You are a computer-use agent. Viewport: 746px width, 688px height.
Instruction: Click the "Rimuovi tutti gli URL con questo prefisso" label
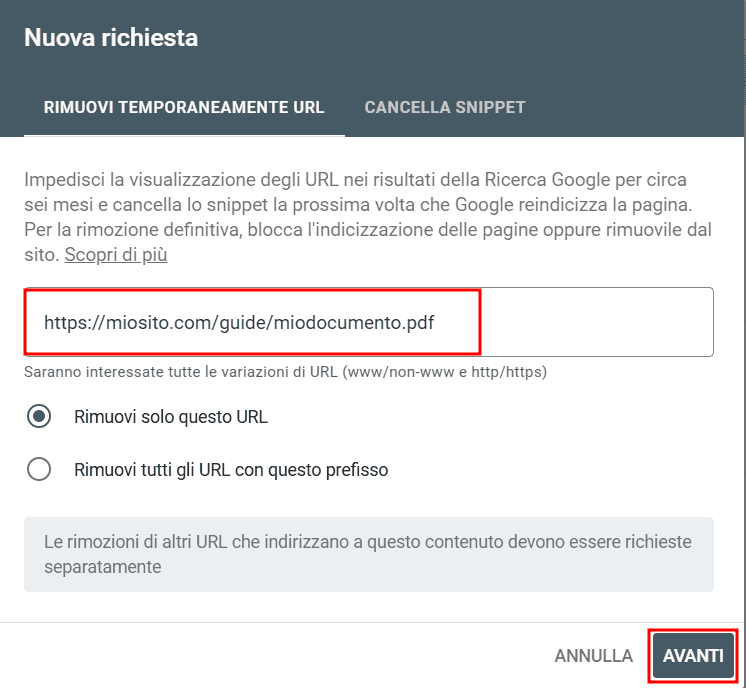[x=231, y=469]
